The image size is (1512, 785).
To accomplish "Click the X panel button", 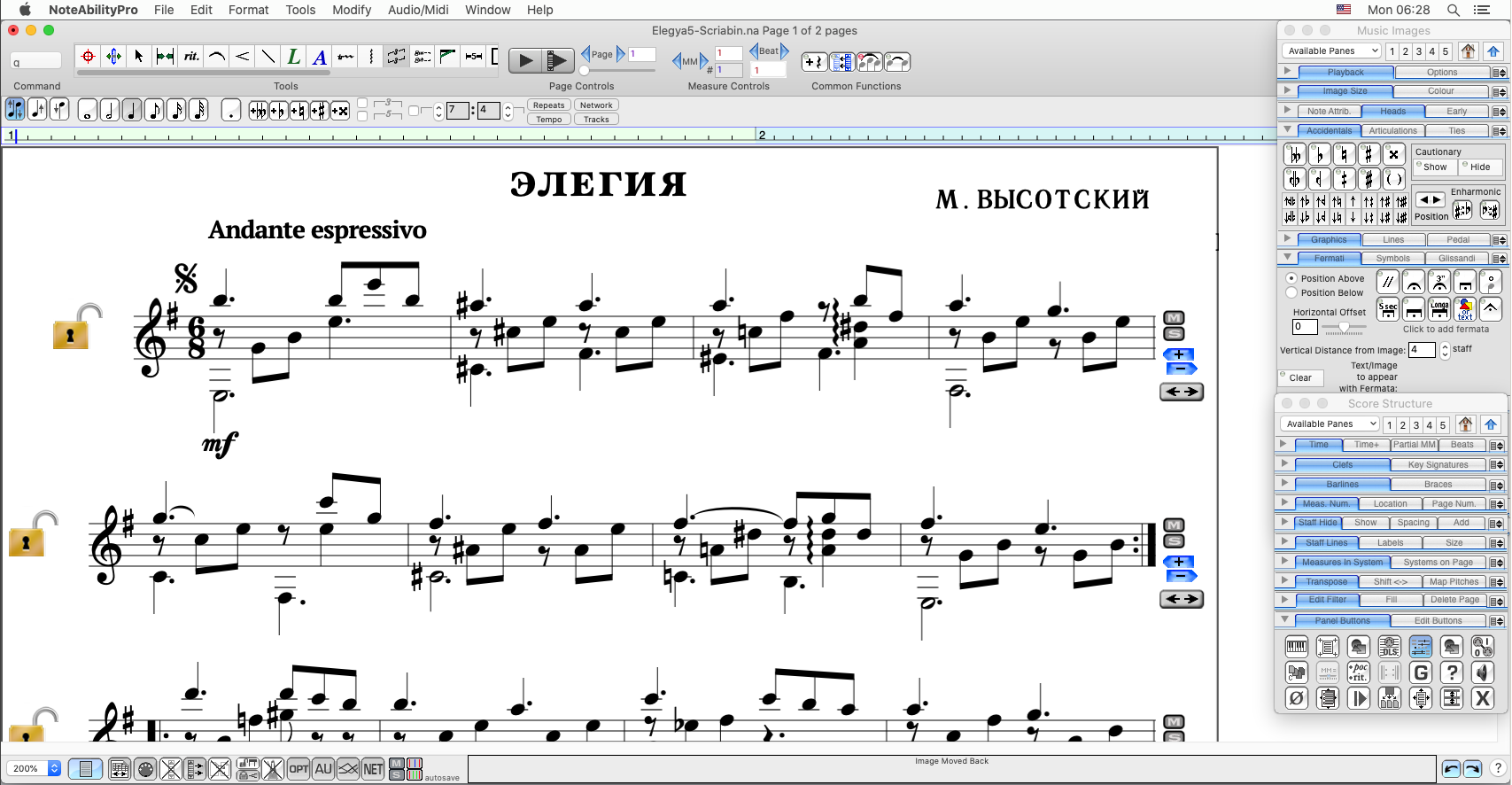I will click(x=1483, y=698).
